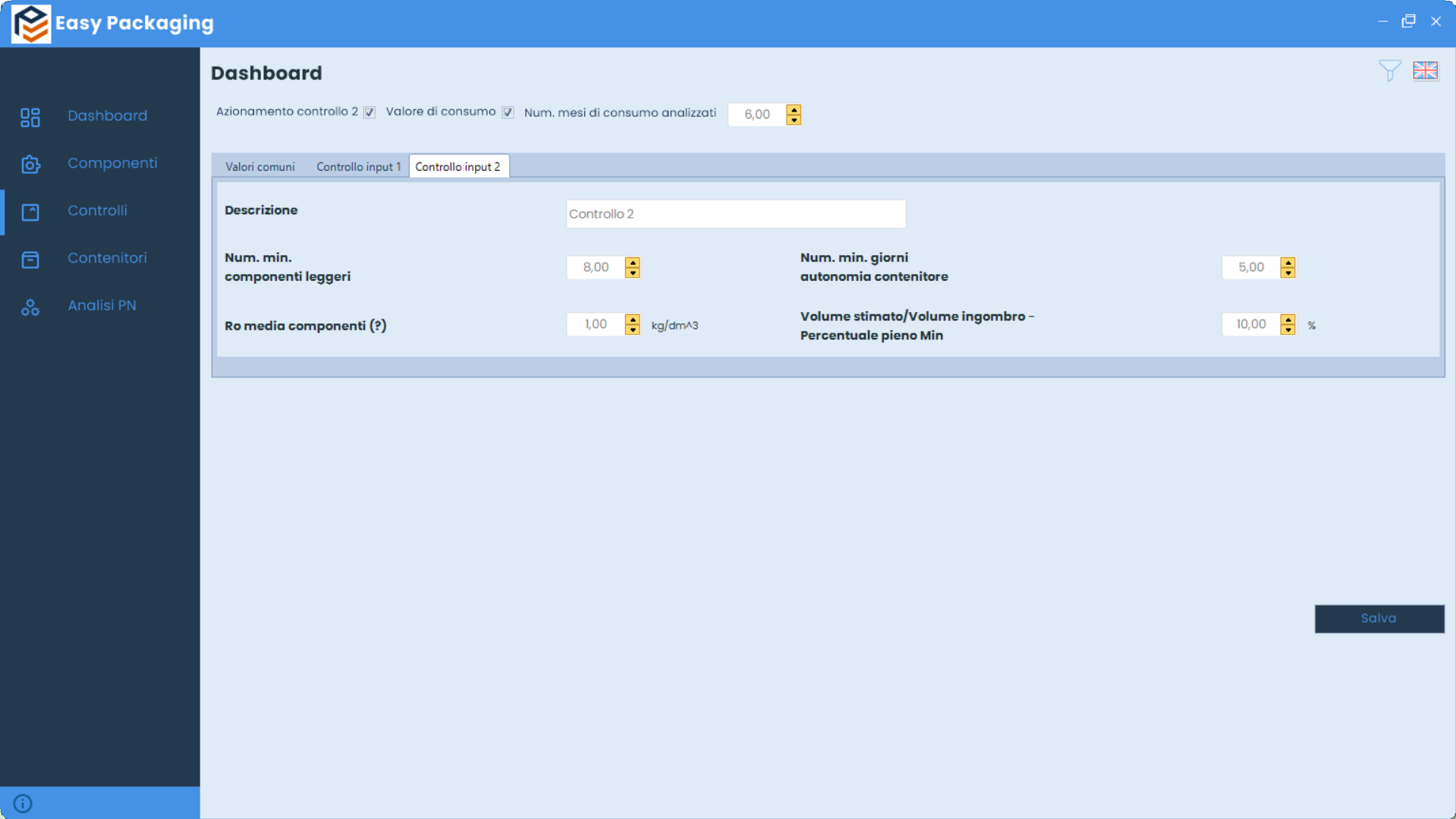Screen dimensions: 1456x819
Task: Click the Contenitori box icon in sidebar
Action: pyautogui.click(x=30, y=260)
